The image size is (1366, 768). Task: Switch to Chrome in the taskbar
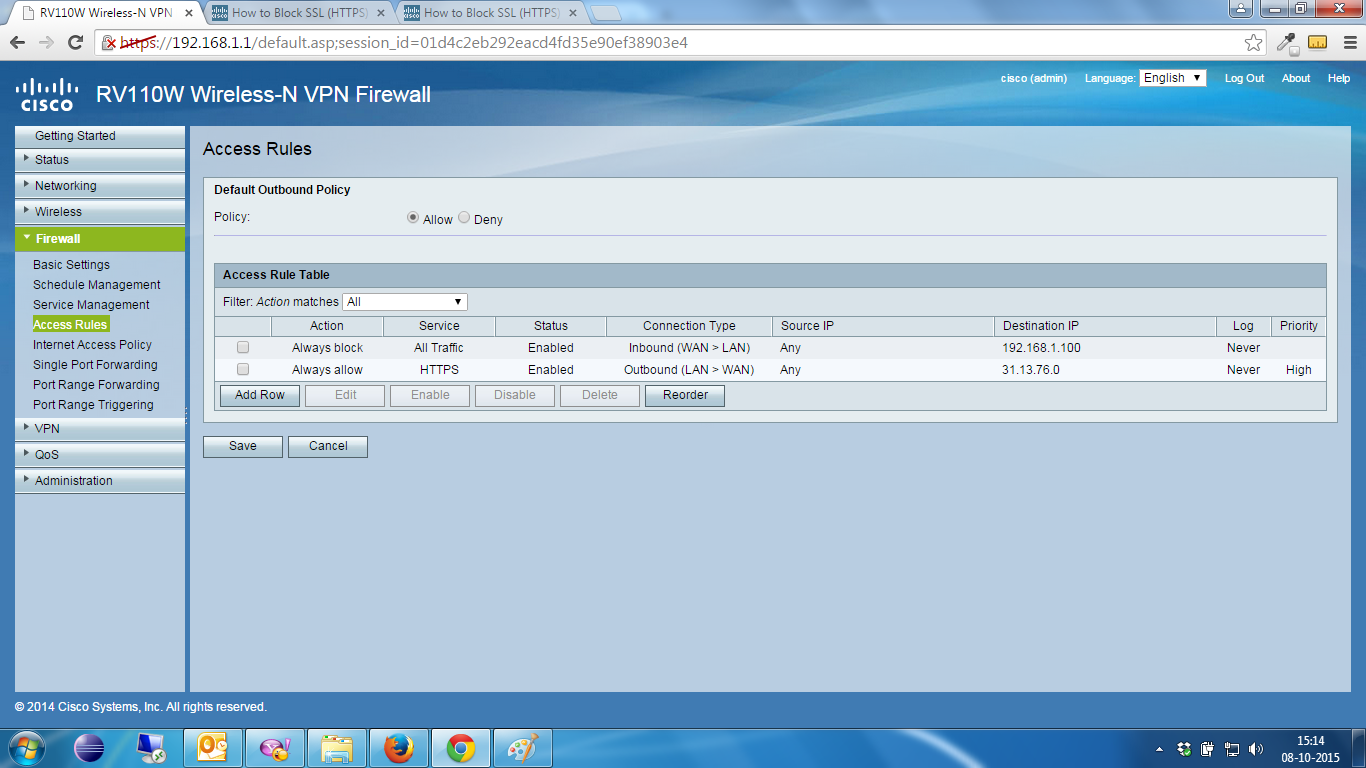point(461,748)
